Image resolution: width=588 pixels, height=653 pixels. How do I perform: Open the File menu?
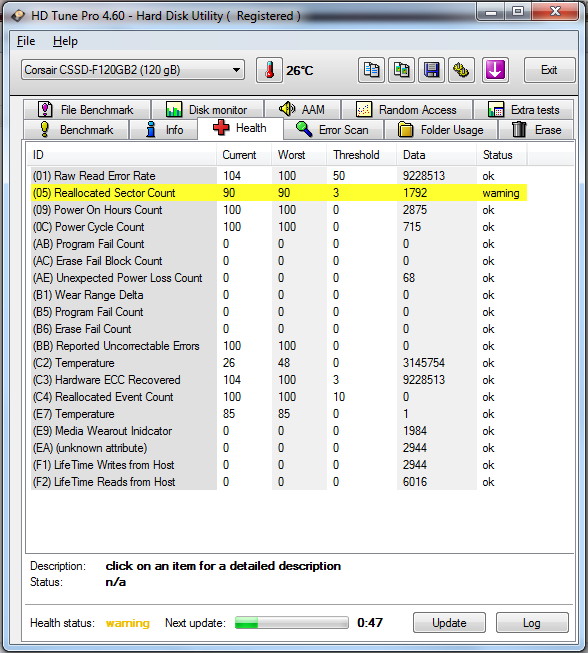pyautogui.click(x=26, y=41)
